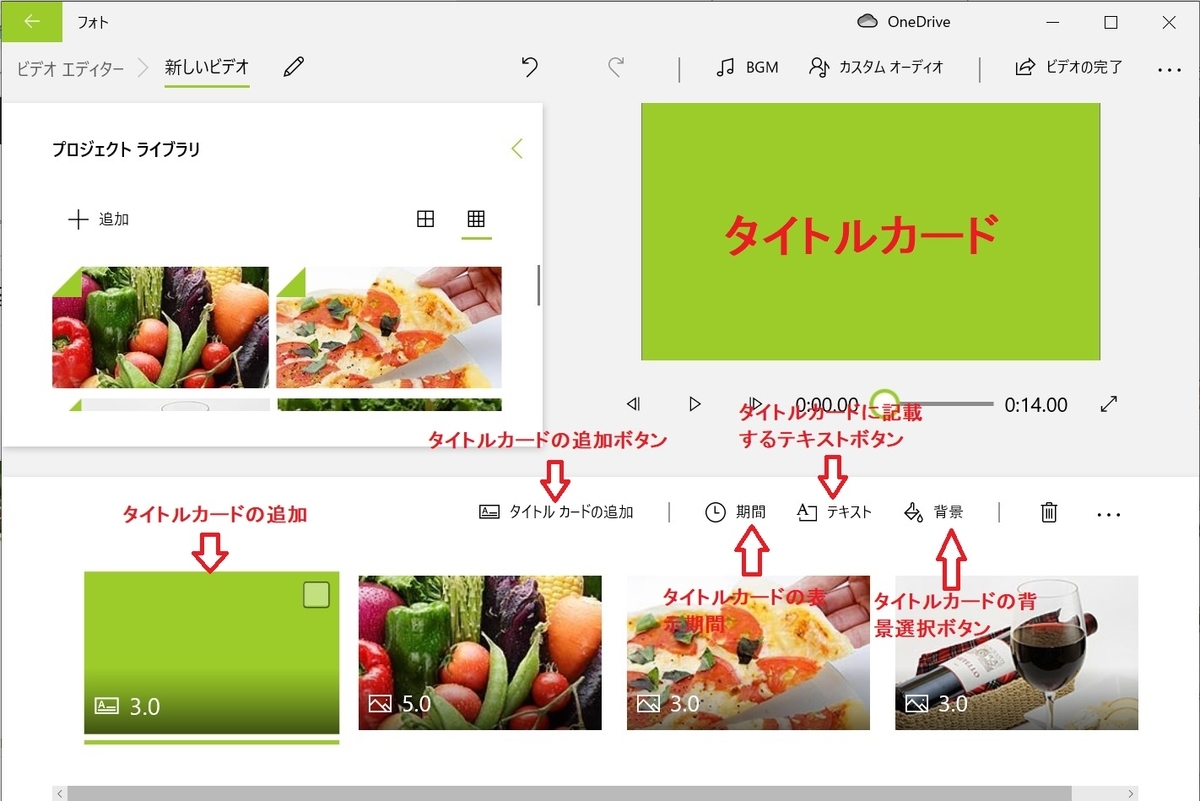Open the OneDrive menu in the title bar
The width and height of the screenshot is (1200, 801).
[x=904, y=21]
